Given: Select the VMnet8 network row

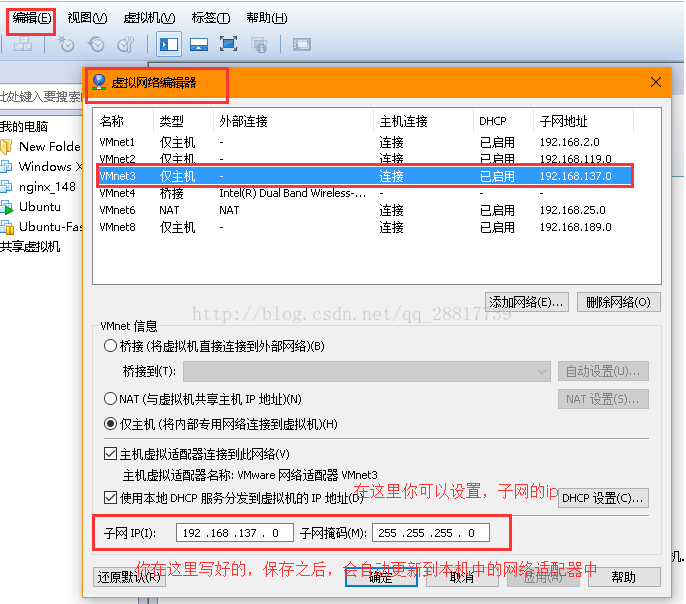Looking at the screenshot, I should pos(365,227).
